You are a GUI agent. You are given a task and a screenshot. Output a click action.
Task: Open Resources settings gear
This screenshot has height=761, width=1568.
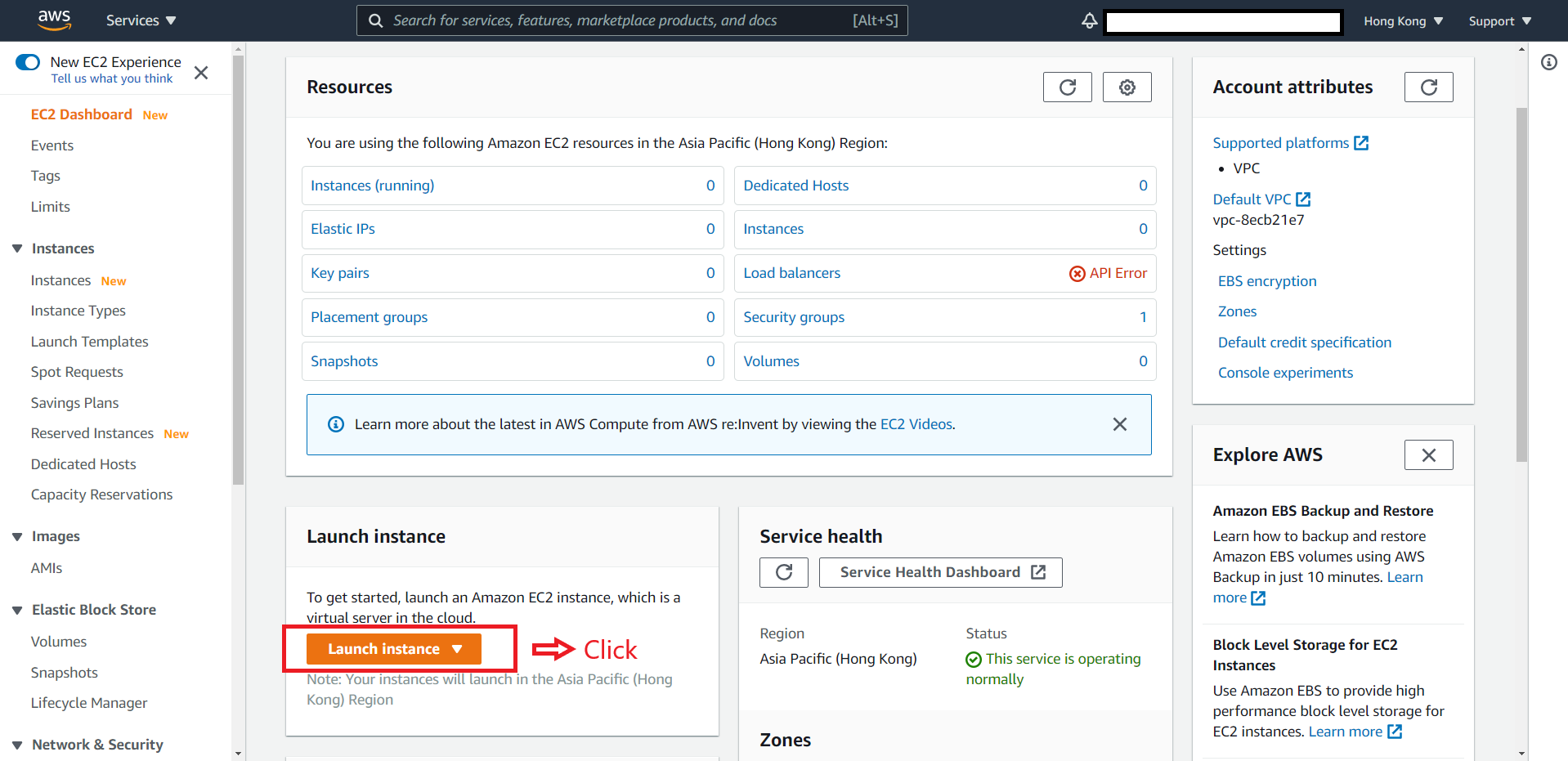(1127, 87)
